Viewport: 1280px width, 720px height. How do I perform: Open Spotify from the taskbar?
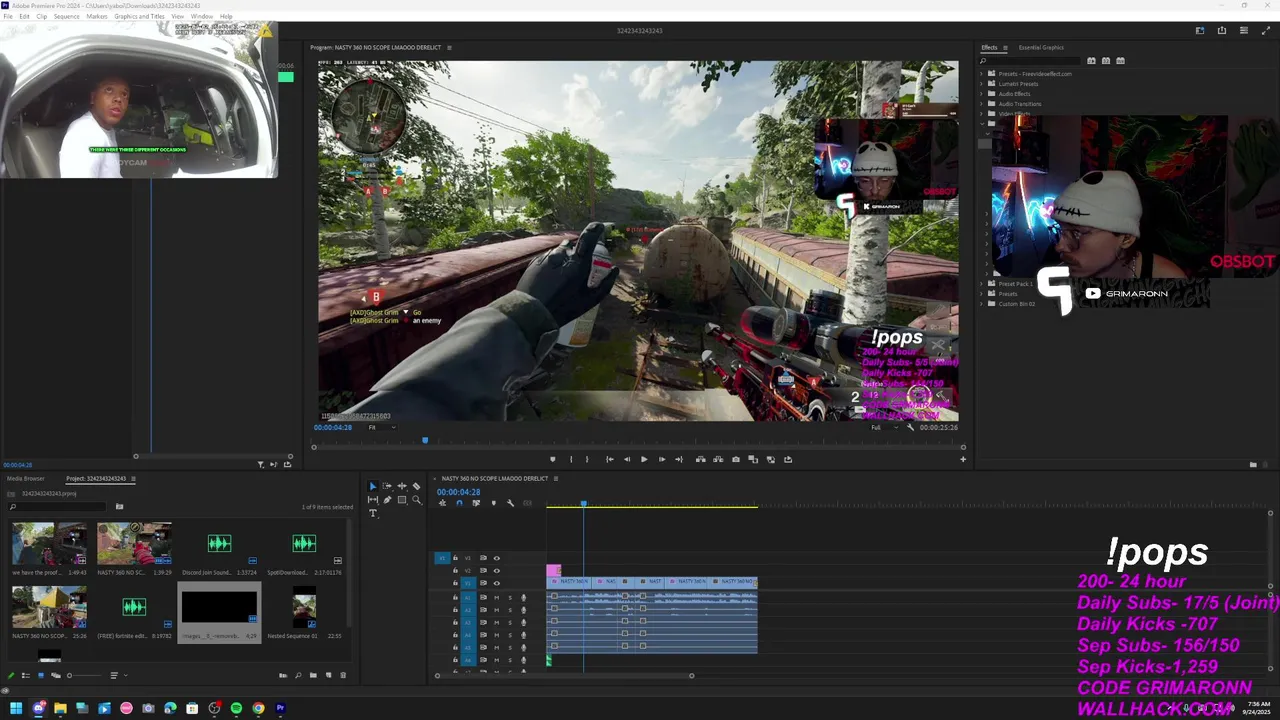tap(236, 708)
